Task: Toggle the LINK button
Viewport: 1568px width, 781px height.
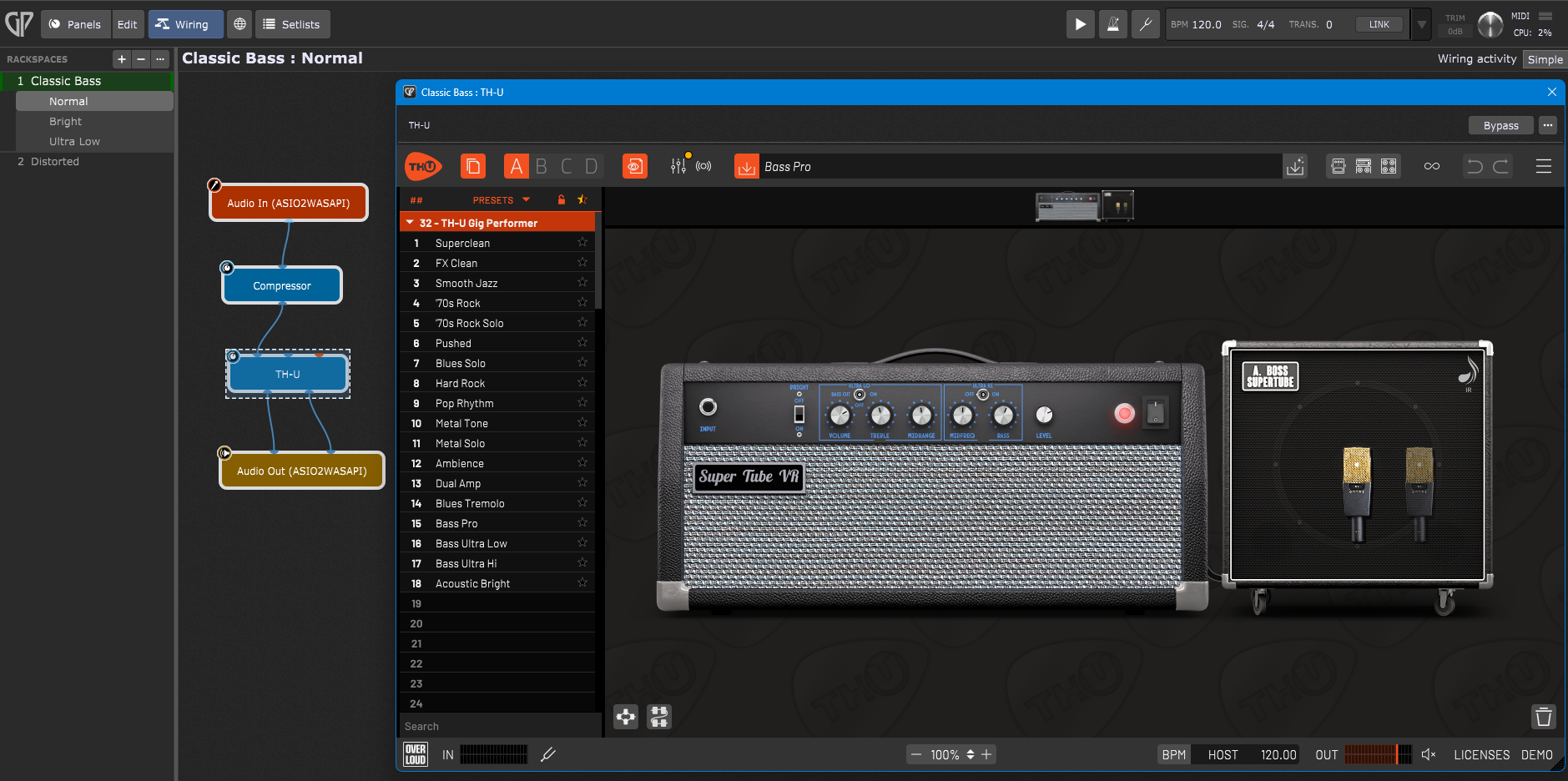Action: click(1379, 24)
